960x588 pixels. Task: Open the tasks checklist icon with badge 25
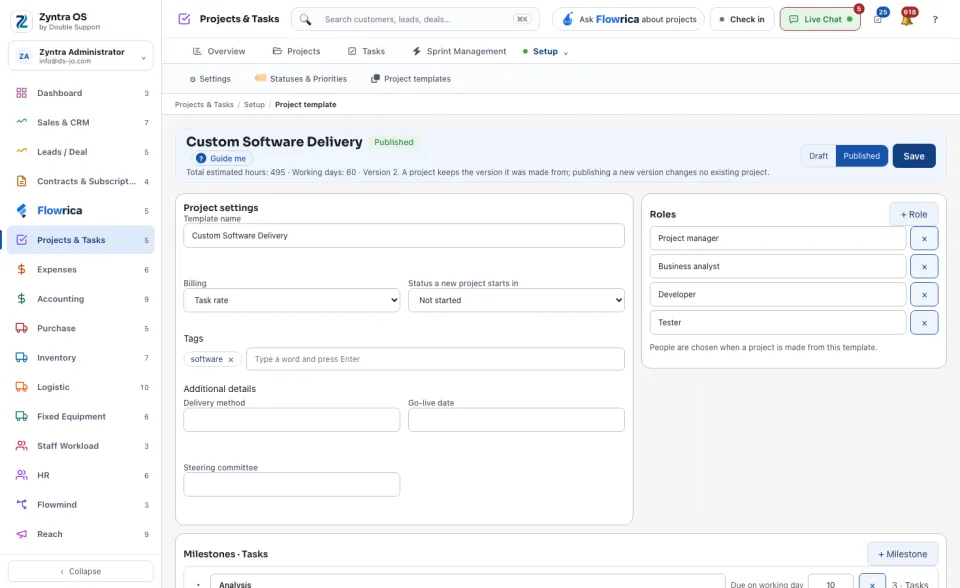pos(879,18)
